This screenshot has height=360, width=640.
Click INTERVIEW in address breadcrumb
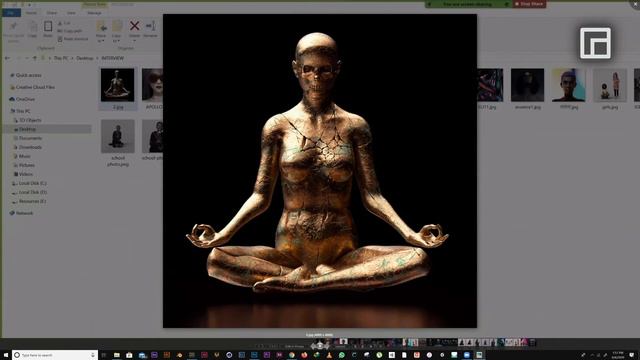pyautogui.click(x=113, y=58)
